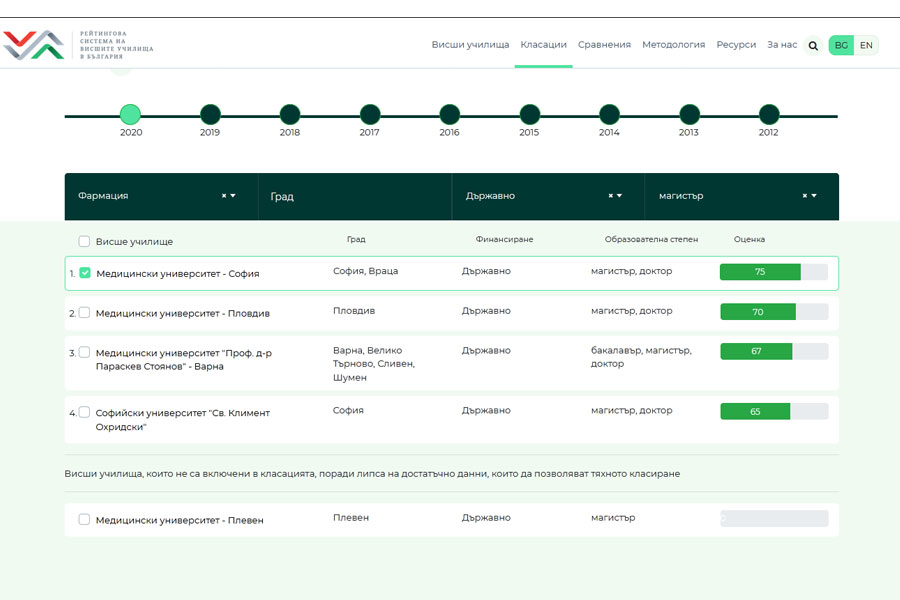The height and width of the screenshot is (600, 900).
Task: Click the note about universities excluded from ranking
Action: [372, 474]
